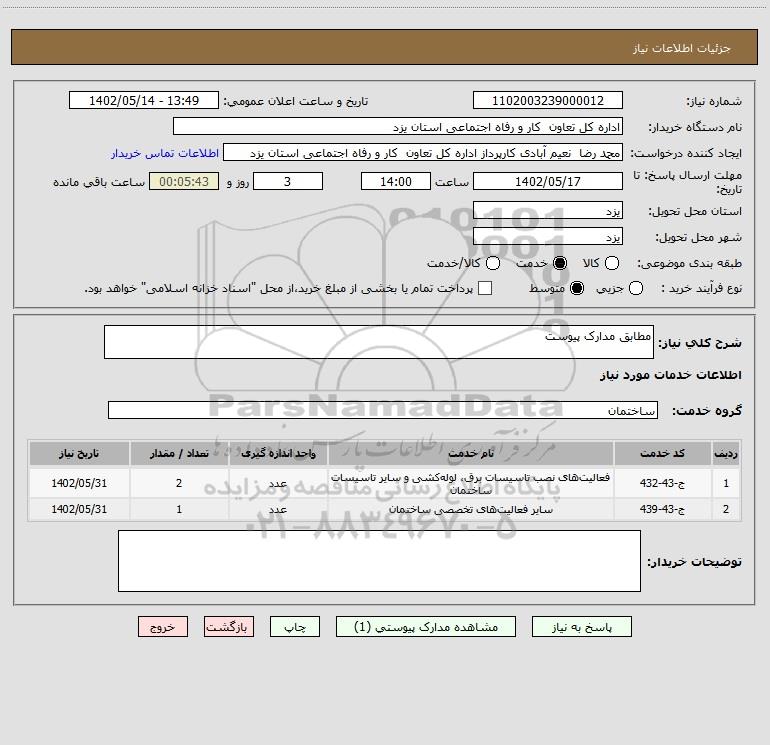The height and width of the screenshot is (745, 770).
Task: Click the فعالیت‌های نصب تاسیسات برق service name cell
Action: point(470,483)
